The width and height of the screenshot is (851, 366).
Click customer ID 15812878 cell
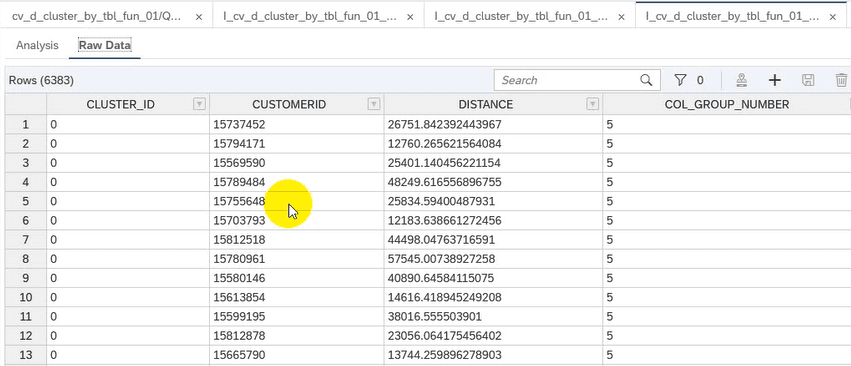tap(297, 336)
